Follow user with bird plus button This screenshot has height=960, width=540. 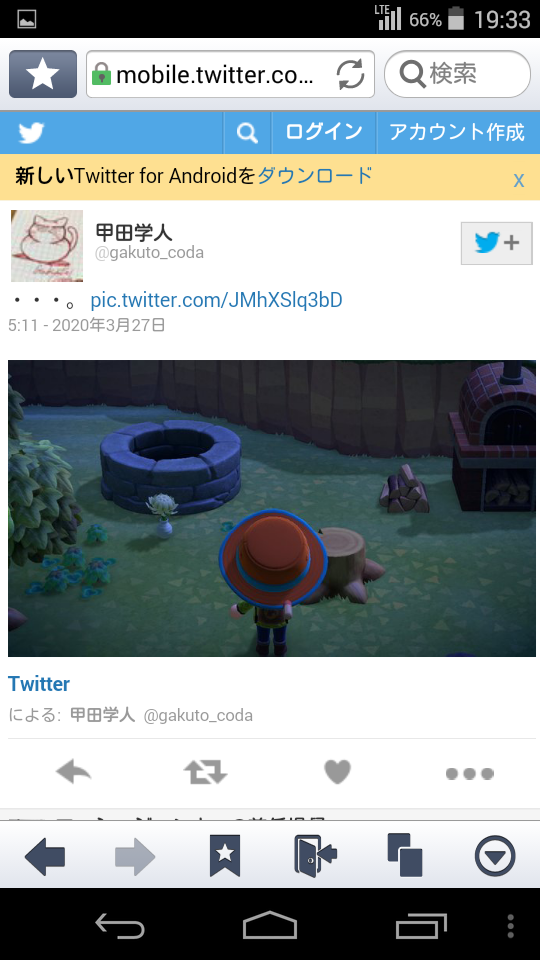tap(497, 244)
